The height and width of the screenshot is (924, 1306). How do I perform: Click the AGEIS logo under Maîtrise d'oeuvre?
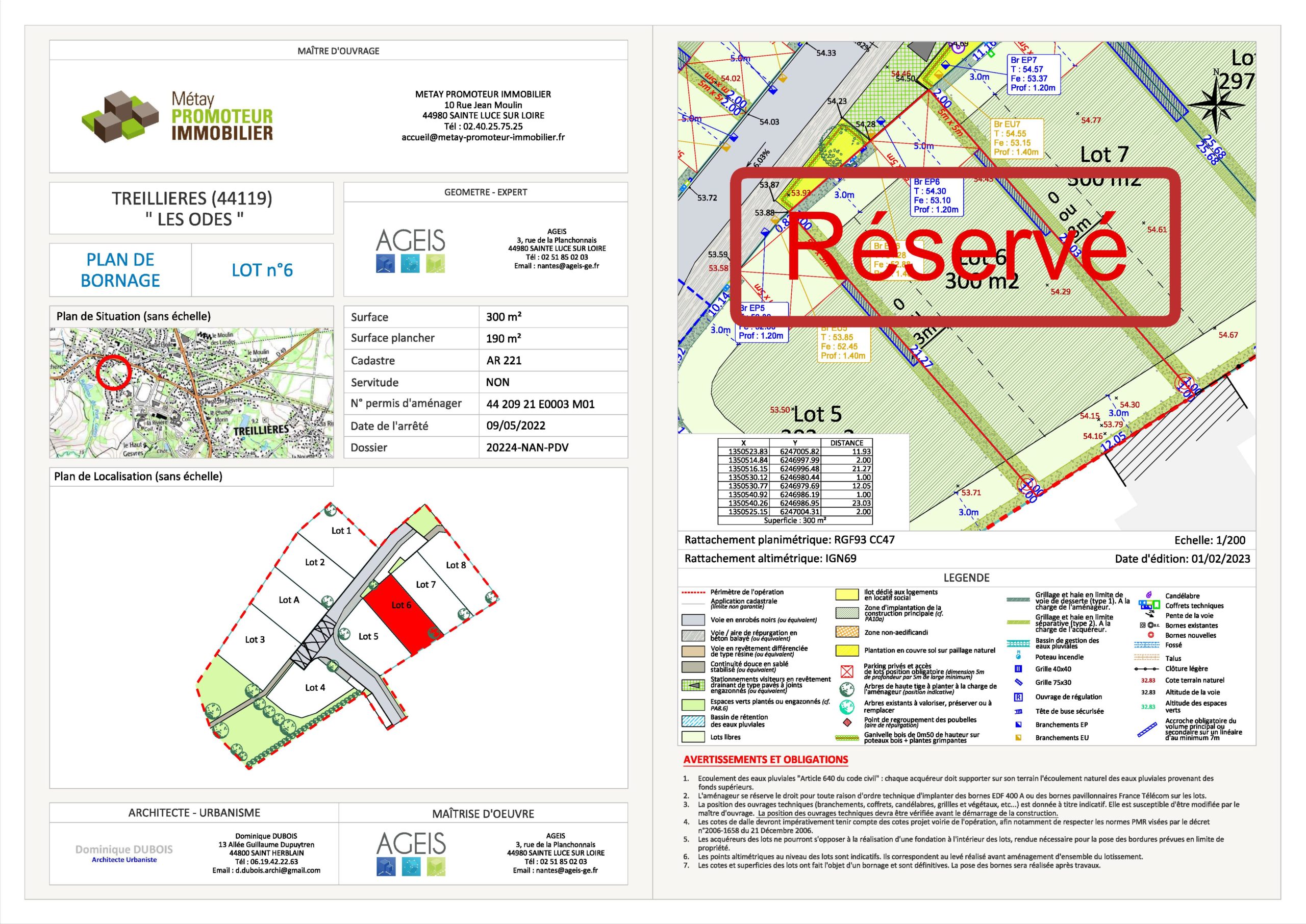pyautogui.click(x=411, y=853)
